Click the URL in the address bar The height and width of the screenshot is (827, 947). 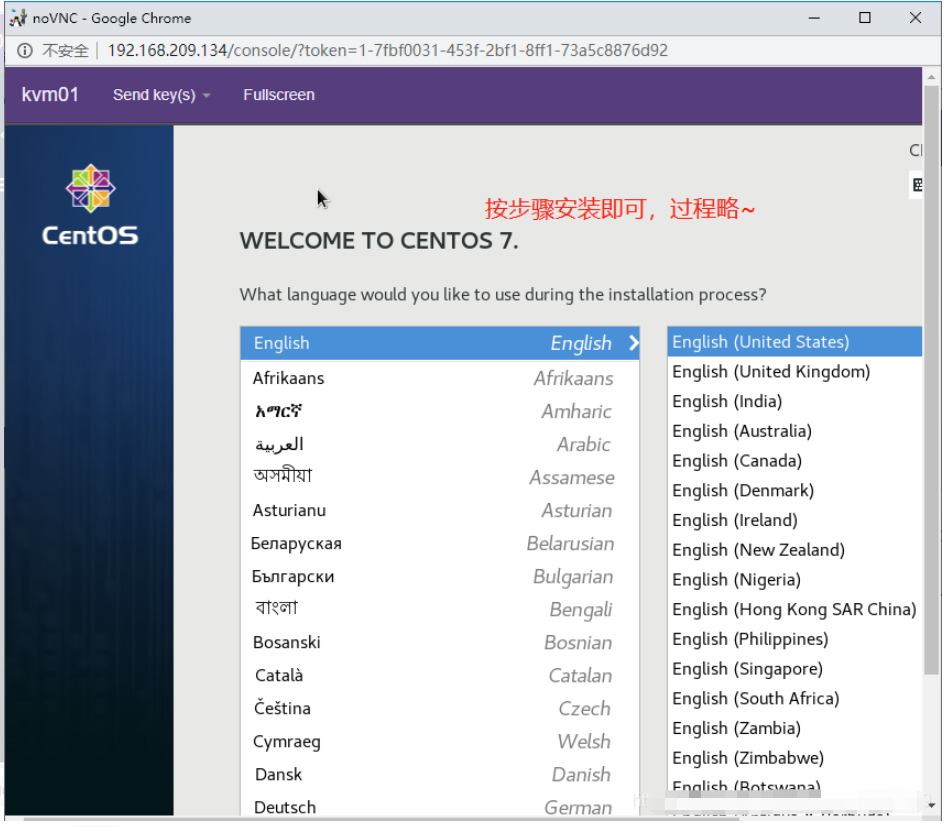pos(388,50)
